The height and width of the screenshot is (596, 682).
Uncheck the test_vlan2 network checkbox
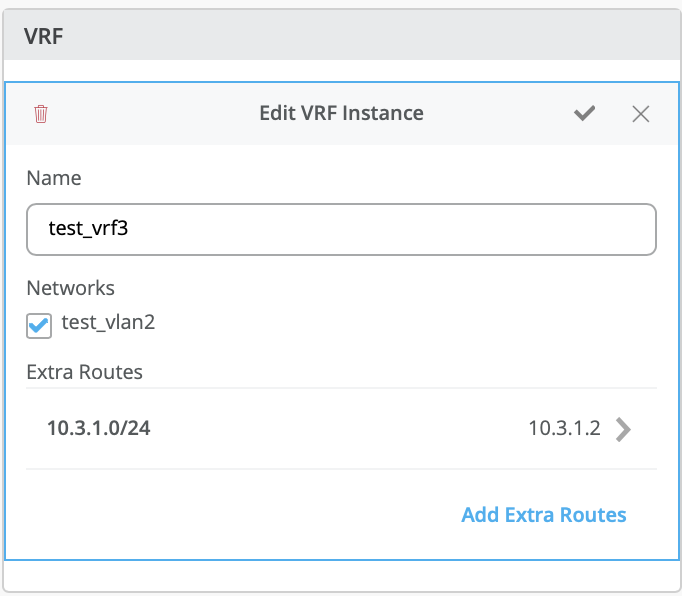pyautogui.click(x=39, y=325)
